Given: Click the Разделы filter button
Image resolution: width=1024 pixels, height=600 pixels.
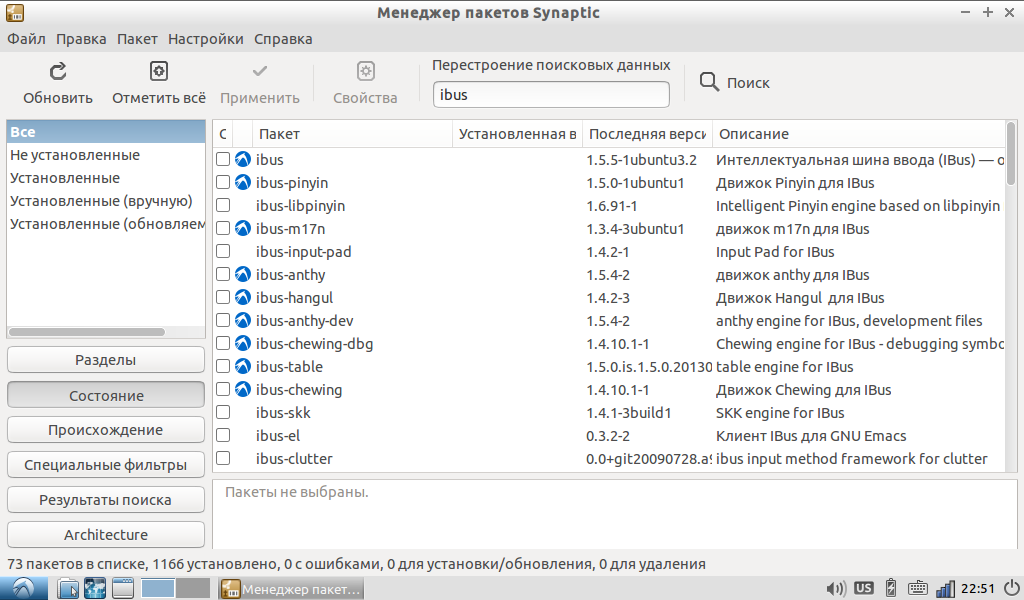Looking at the screenshot, I should [106, 360].
